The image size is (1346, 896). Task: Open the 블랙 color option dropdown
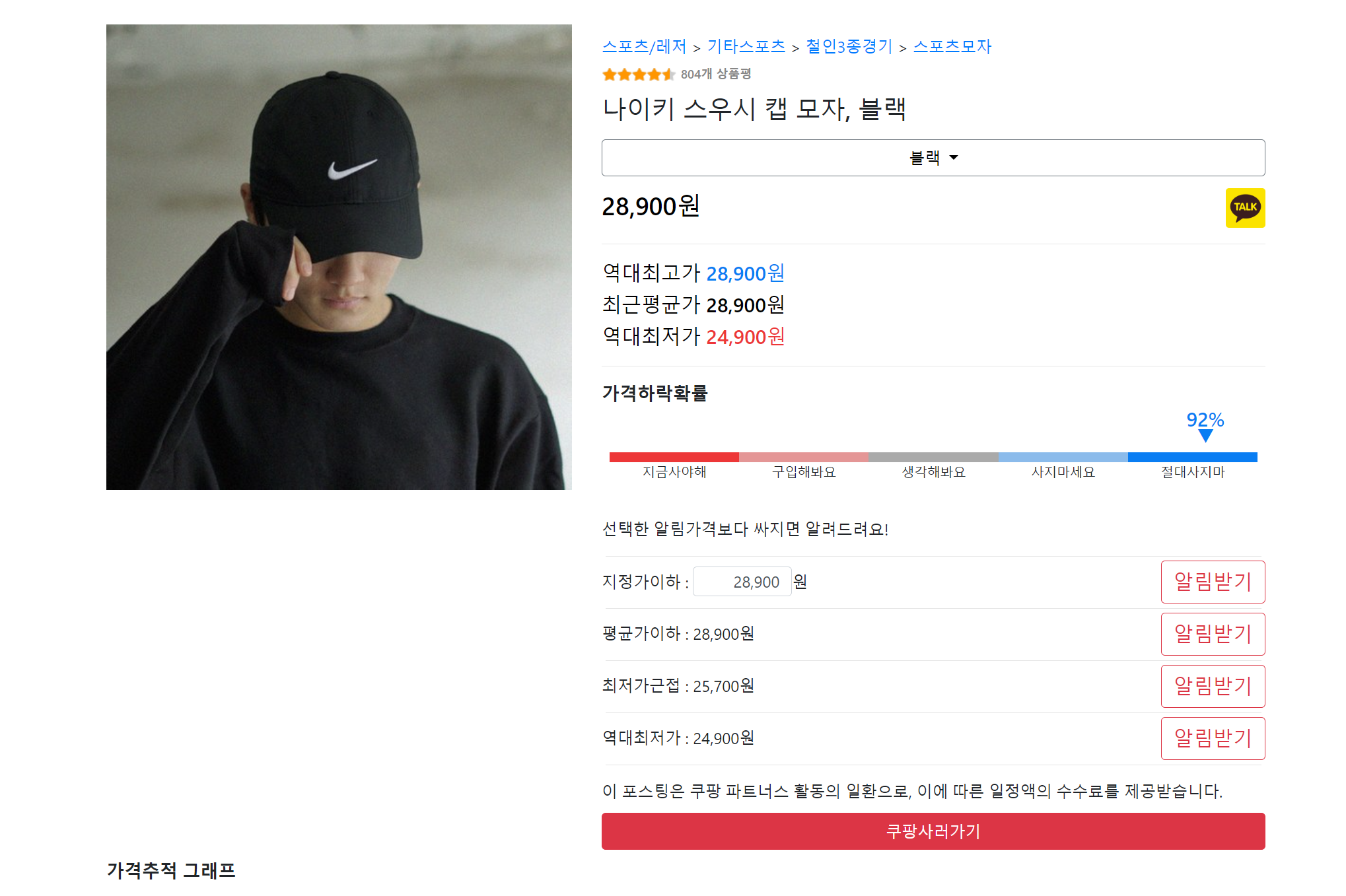933,158
